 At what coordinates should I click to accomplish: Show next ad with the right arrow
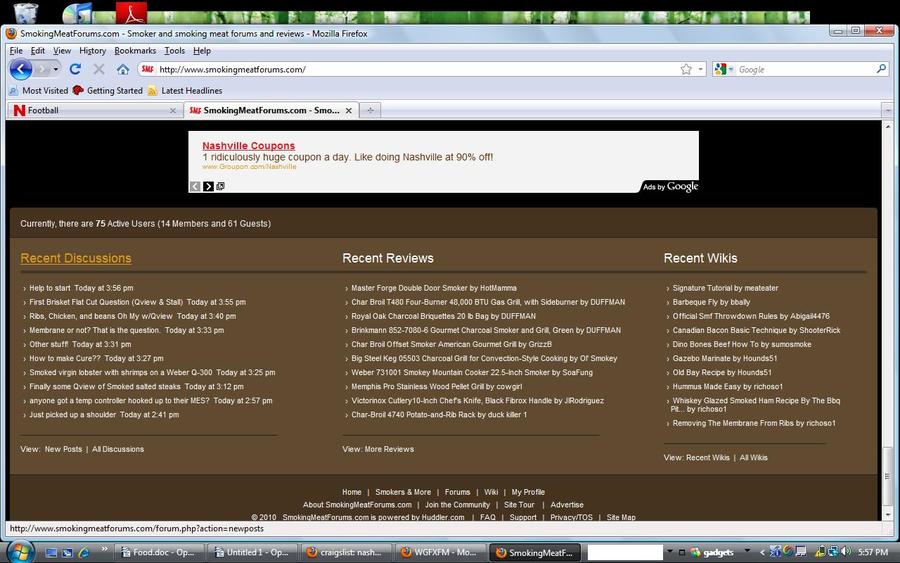tap(208, 186)
